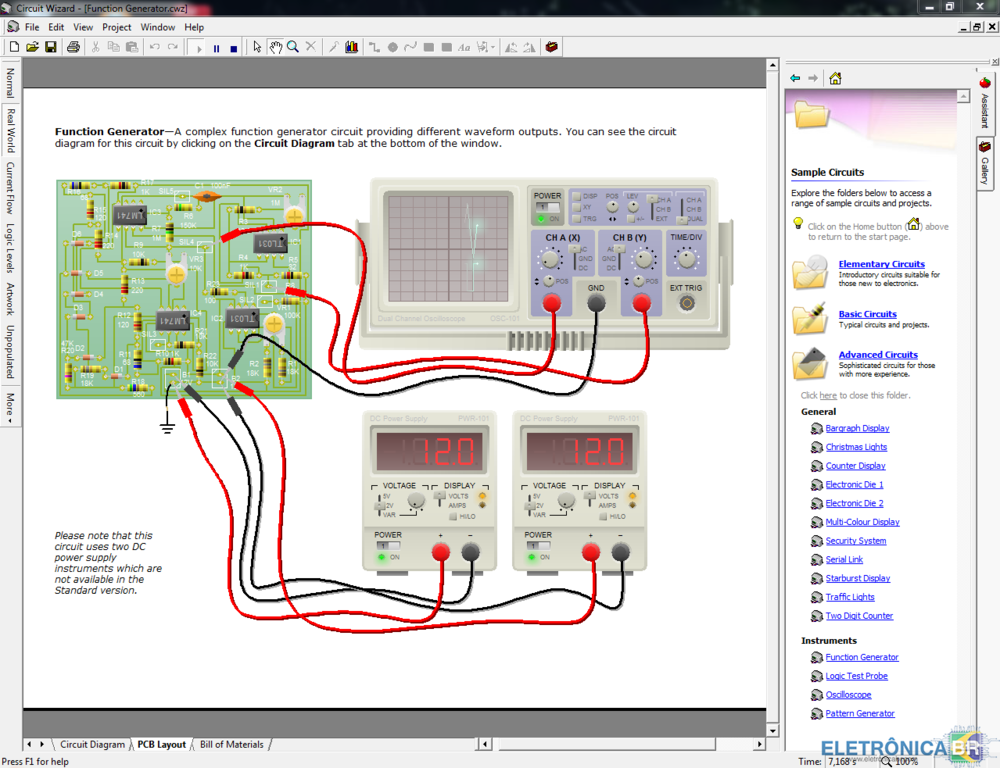The width and height of the screenshot is (1000, 768).
Task: Print the document using the printer icon
Action: pos(73,47)
